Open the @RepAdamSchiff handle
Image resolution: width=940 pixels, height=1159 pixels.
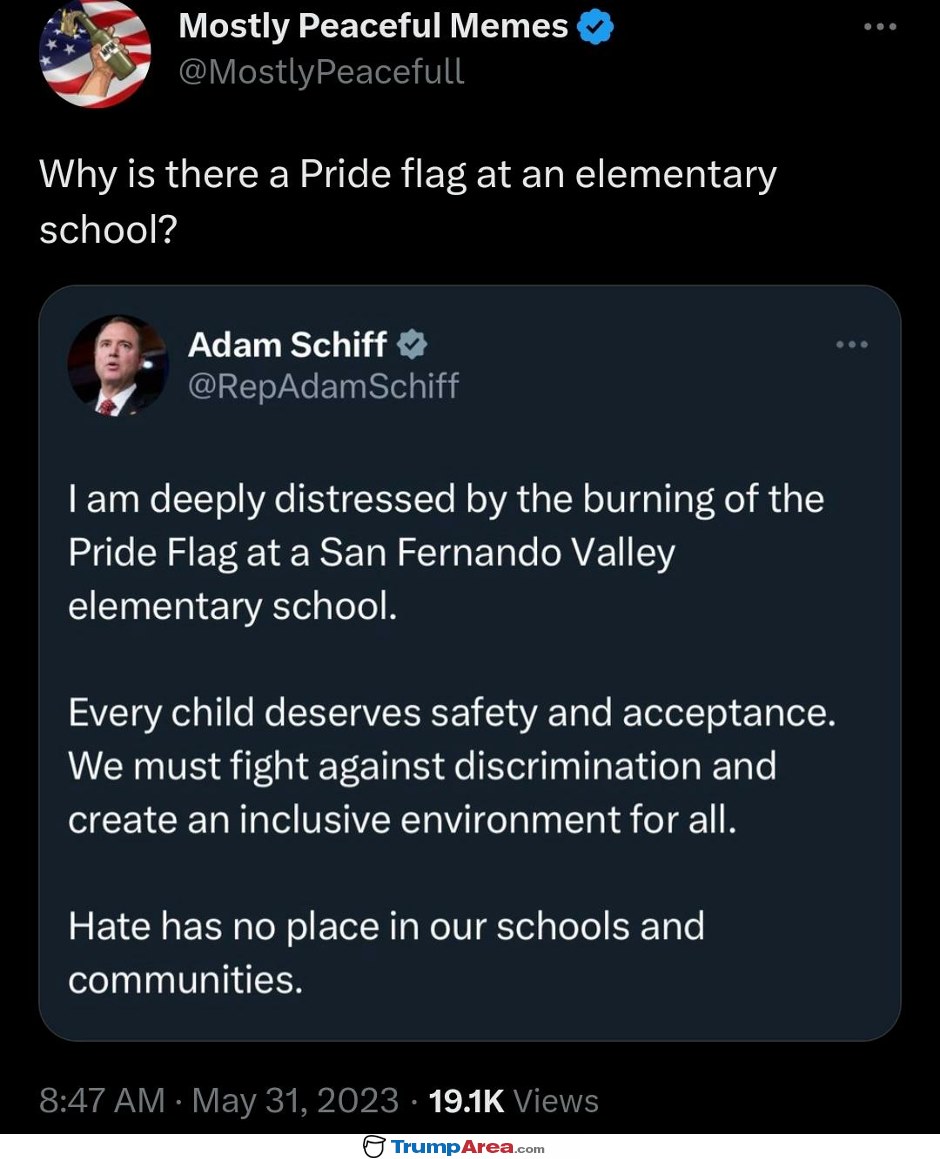click(x=323, y=386)
